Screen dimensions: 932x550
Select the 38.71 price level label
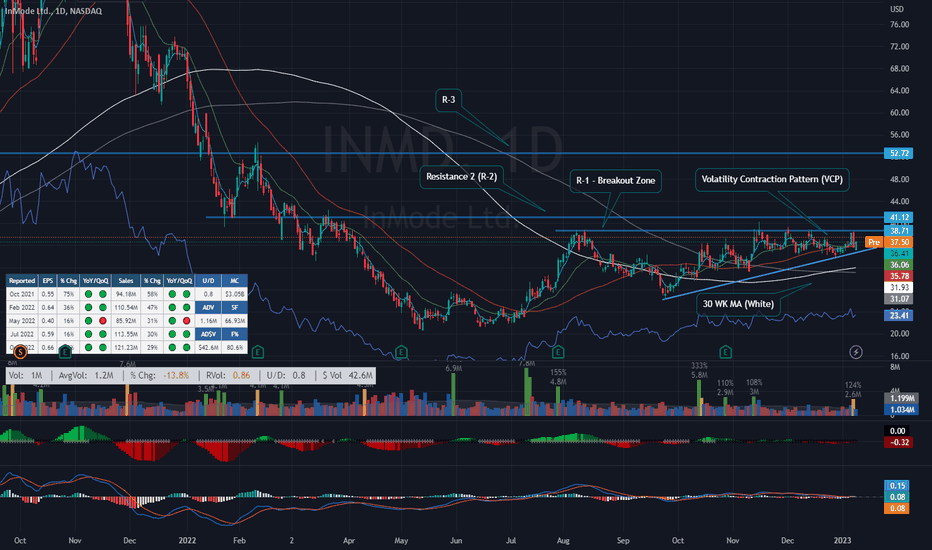(x=898, y=231)
